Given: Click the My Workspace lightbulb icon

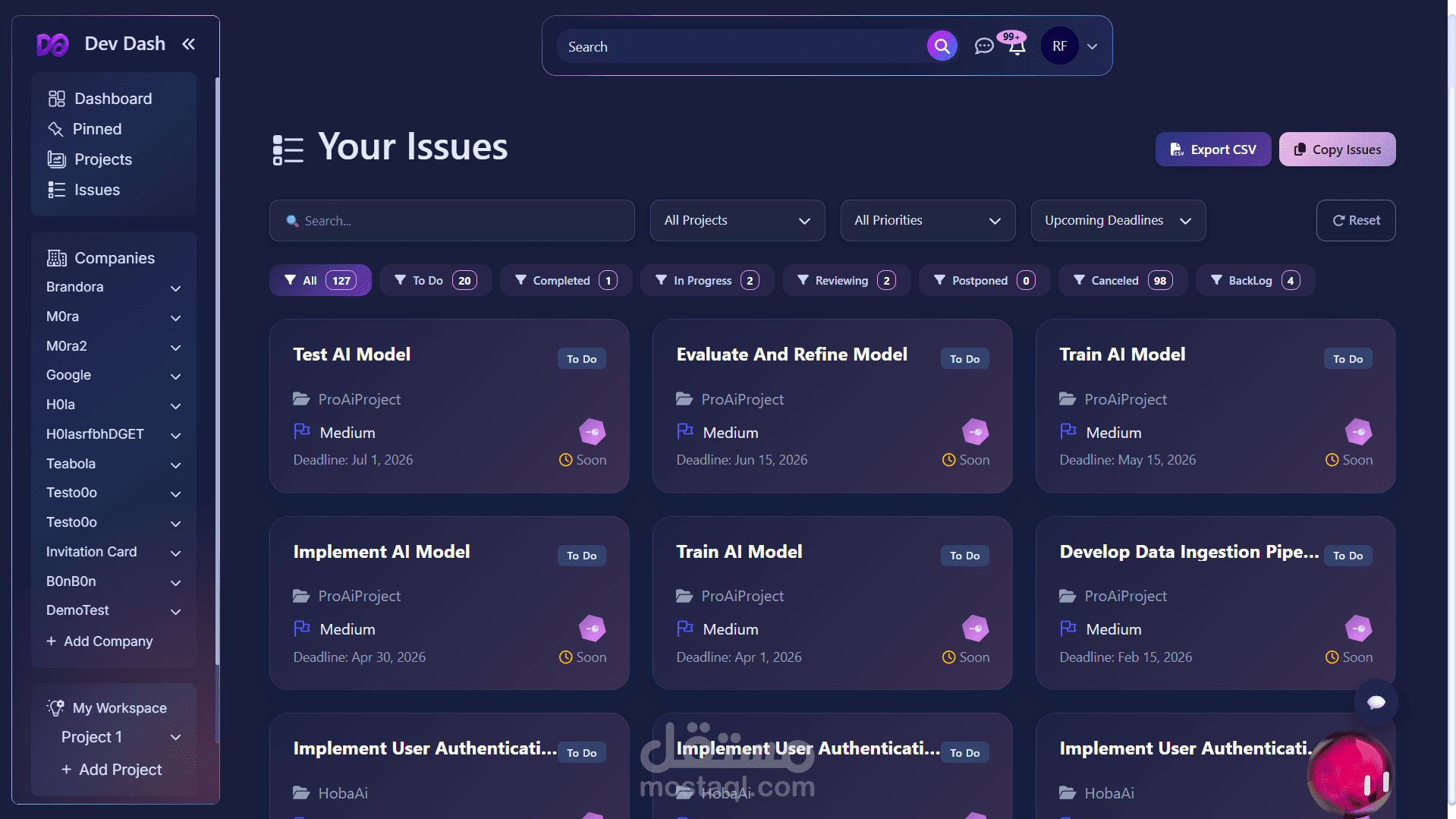Looking at the screenshot, I should pos(55,707).
